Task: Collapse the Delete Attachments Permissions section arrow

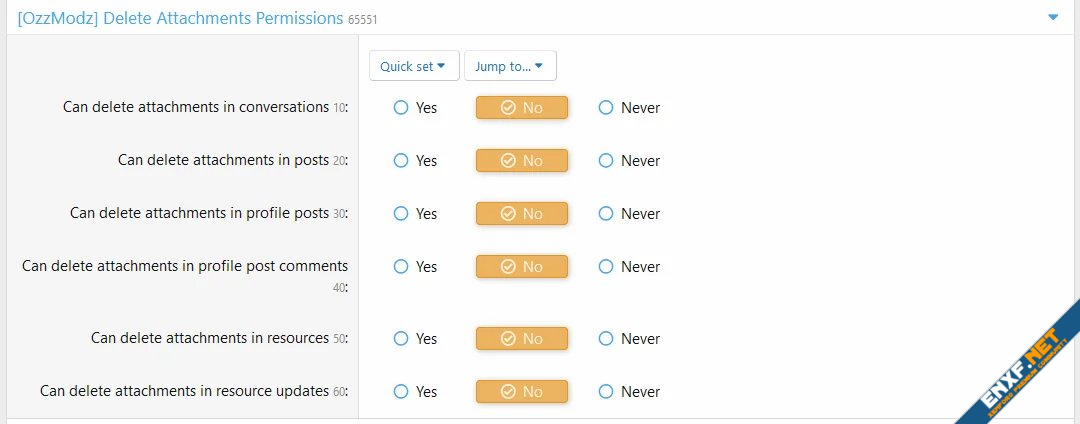Action: point(1053,17)
